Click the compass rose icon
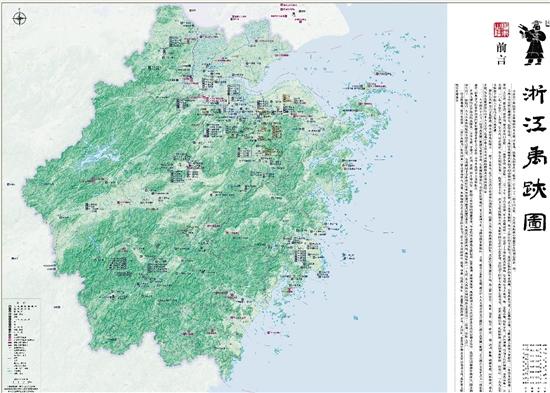 point(20,18)
